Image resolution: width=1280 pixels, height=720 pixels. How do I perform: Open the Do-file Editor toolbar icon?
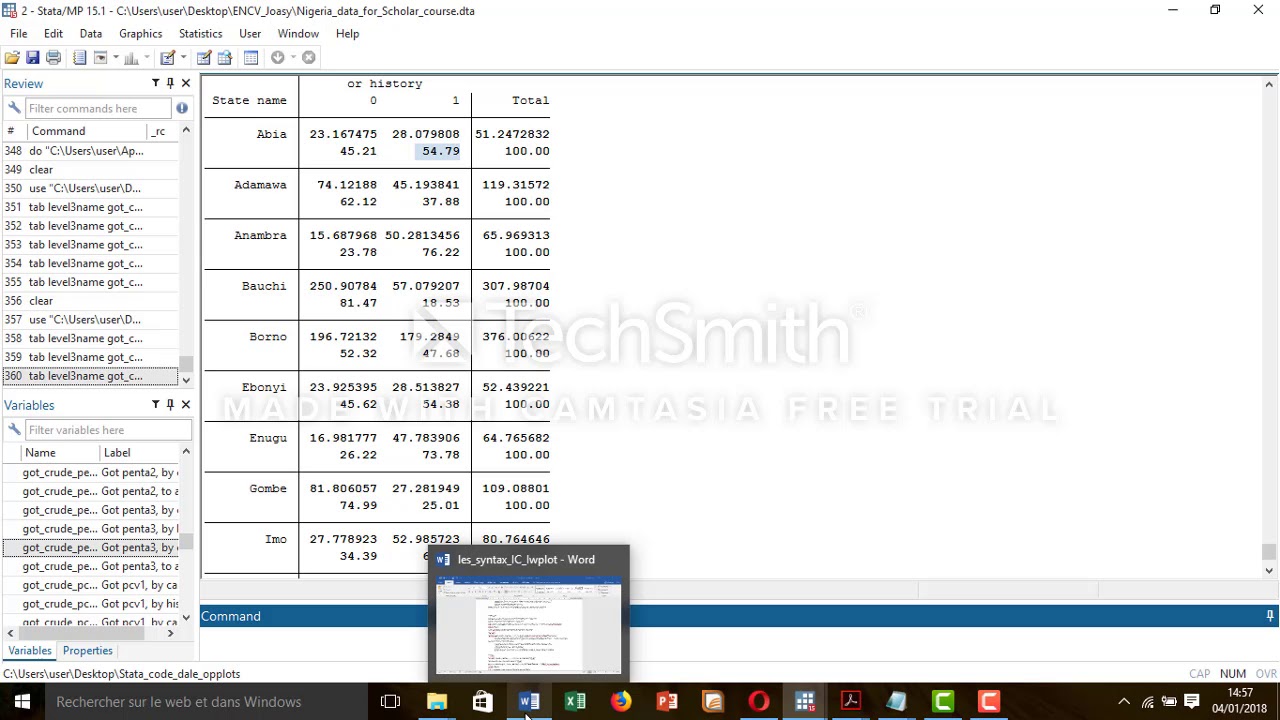[168, 57]
